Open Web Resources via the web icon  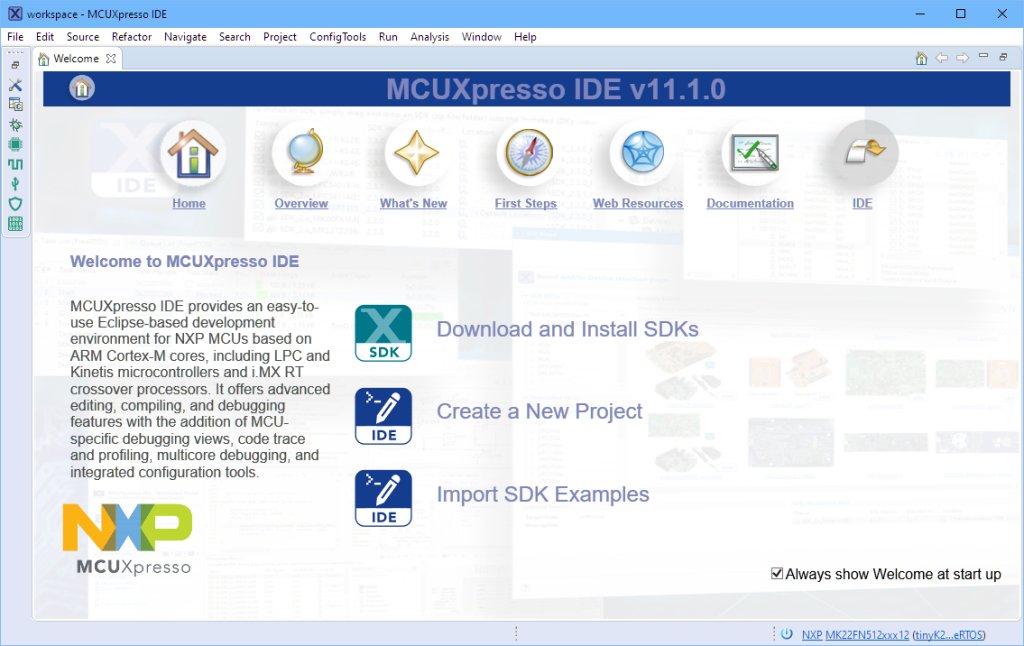[x=641, y=153]
